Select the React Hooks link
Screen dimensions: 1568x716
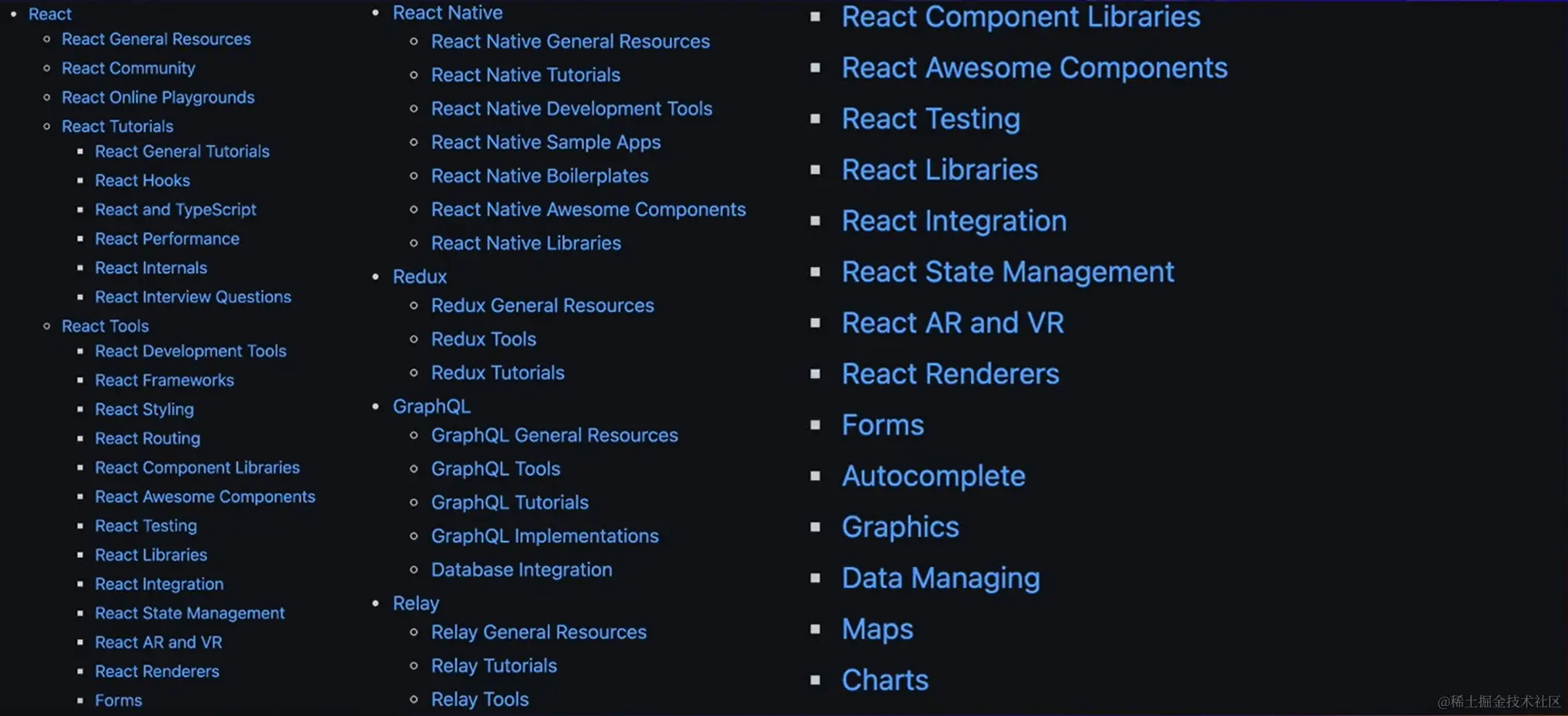[x=143, y=180]
